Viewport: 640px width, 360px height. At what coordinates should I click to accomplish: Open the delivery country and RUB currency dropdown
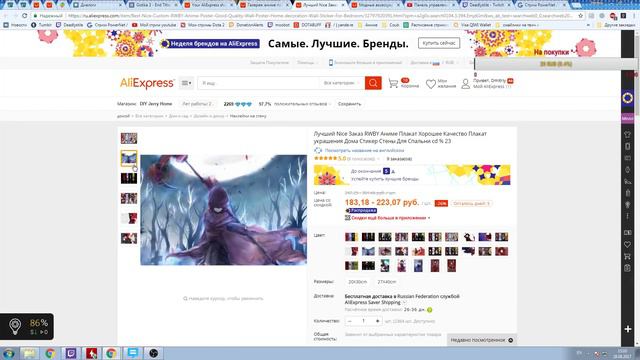coord(435,62)
